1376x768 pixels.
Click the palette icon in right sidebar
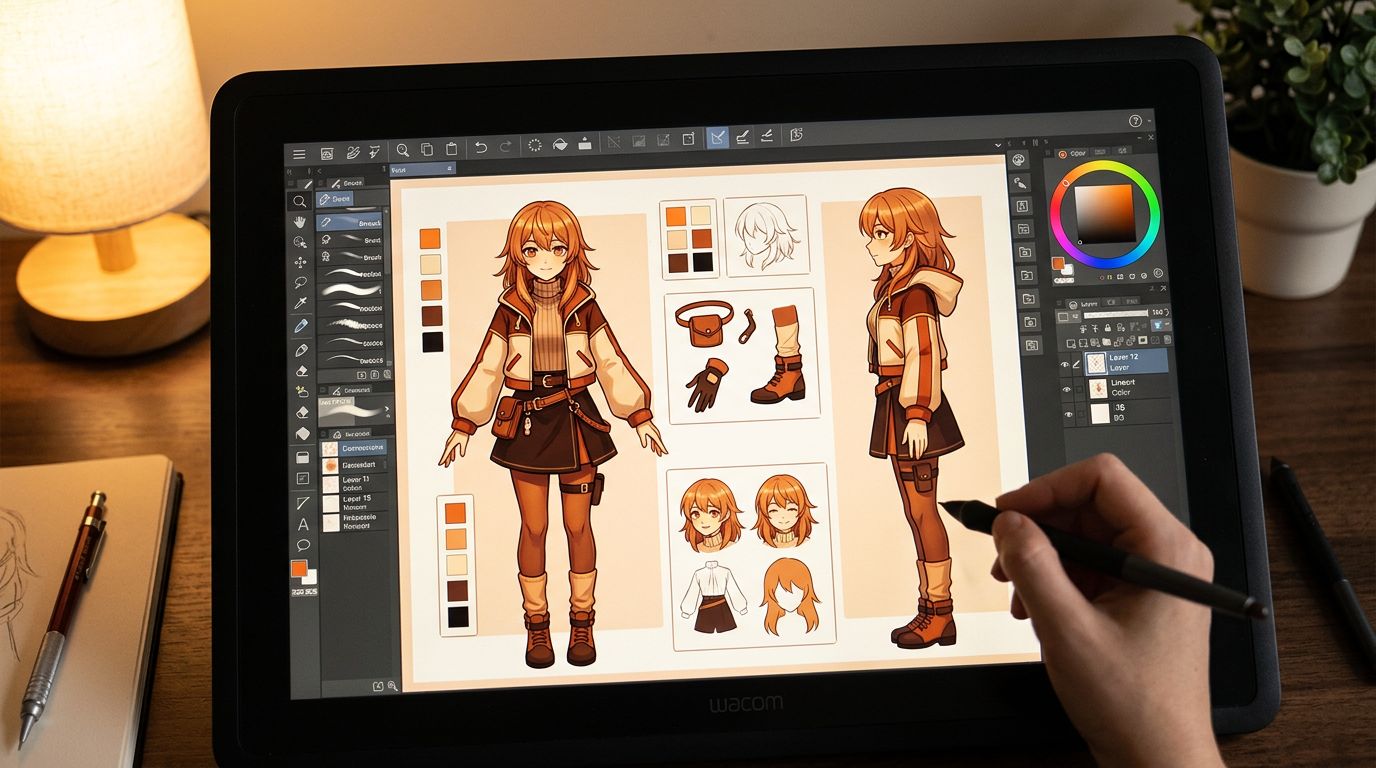1019,160
